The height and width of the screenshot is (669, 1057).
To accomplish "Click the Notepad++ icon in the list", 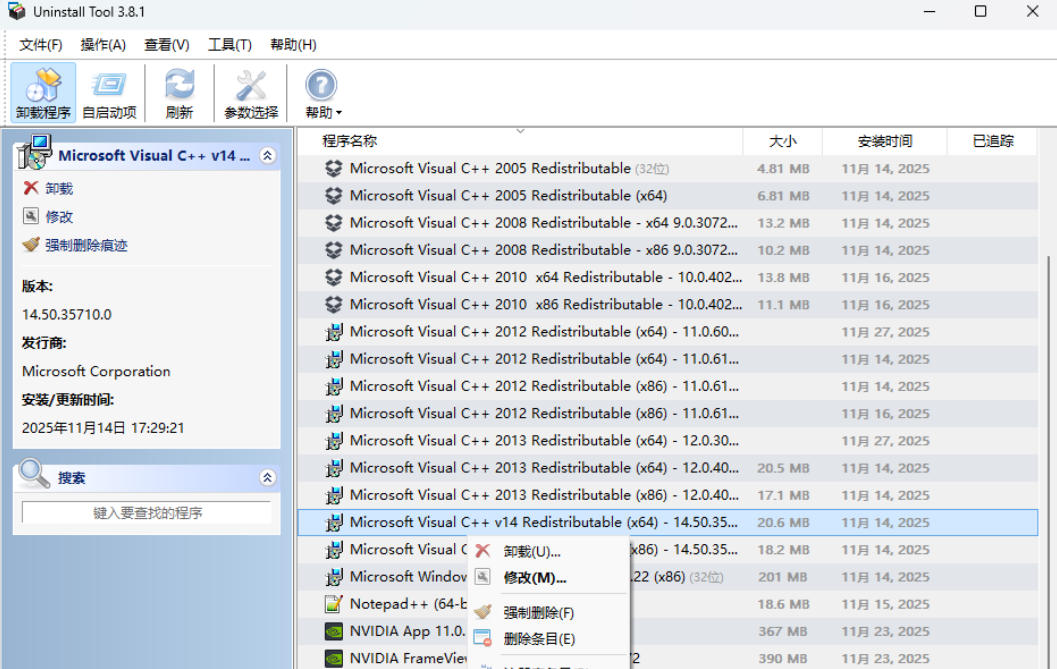I will coord(334,604).
